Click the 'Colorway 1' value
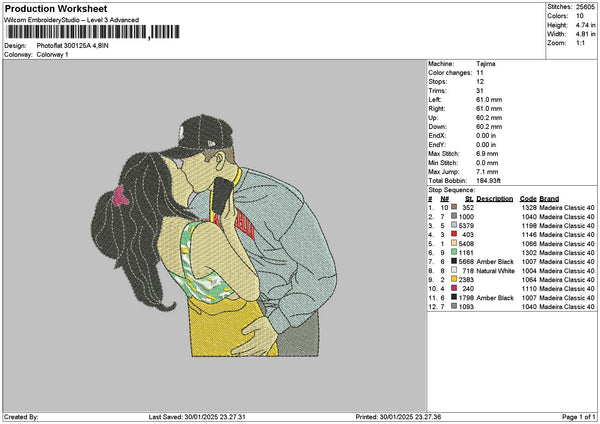 (52, 55)
